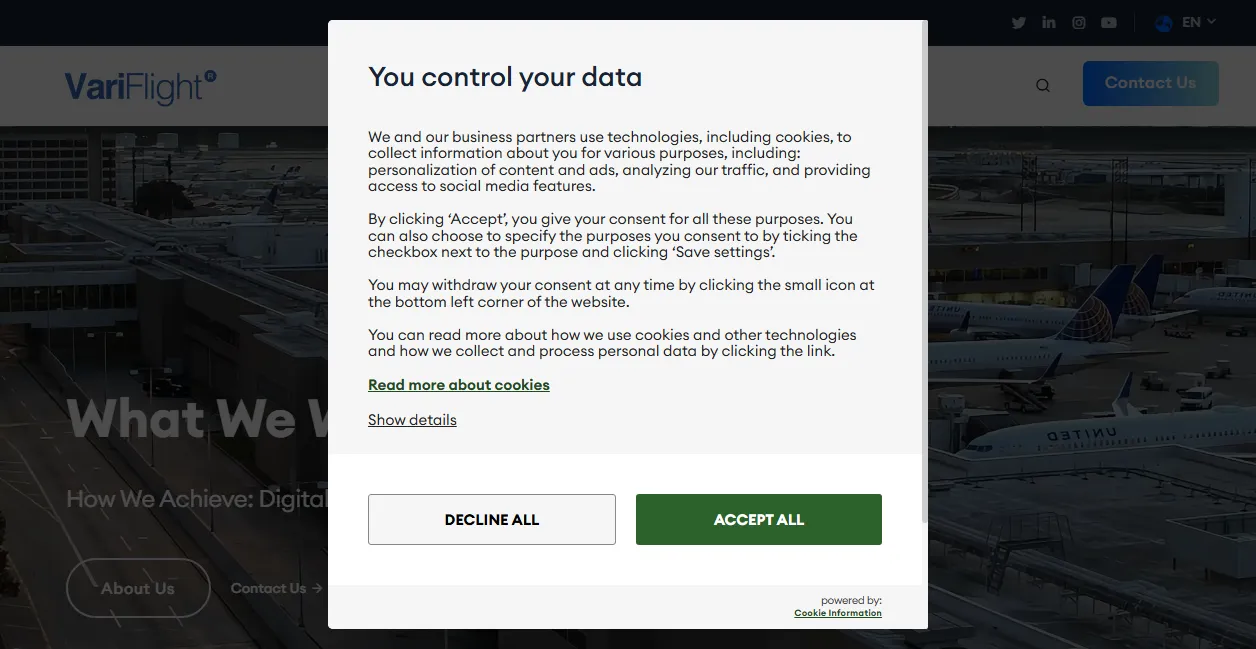The height and width of the screenshot is (649, 1256).
Task: Open search with the magnifier icon
Action: (x=1043, y=86)
